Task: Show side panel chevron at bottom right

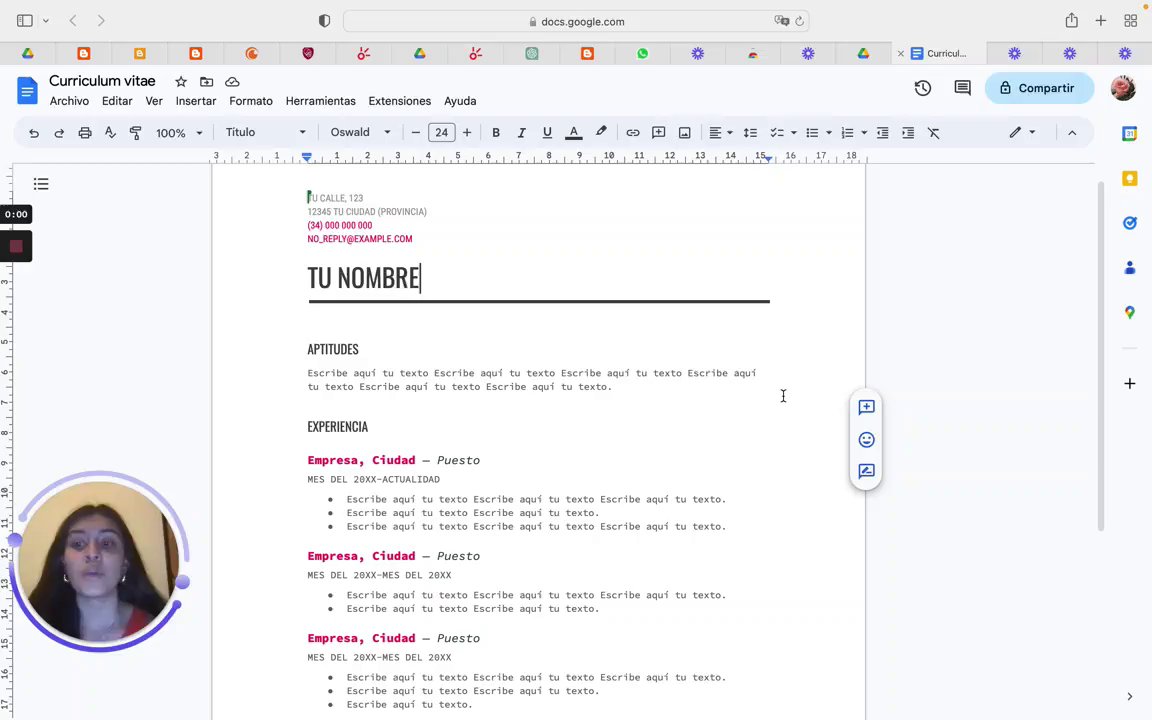Action: point(1130,696)
